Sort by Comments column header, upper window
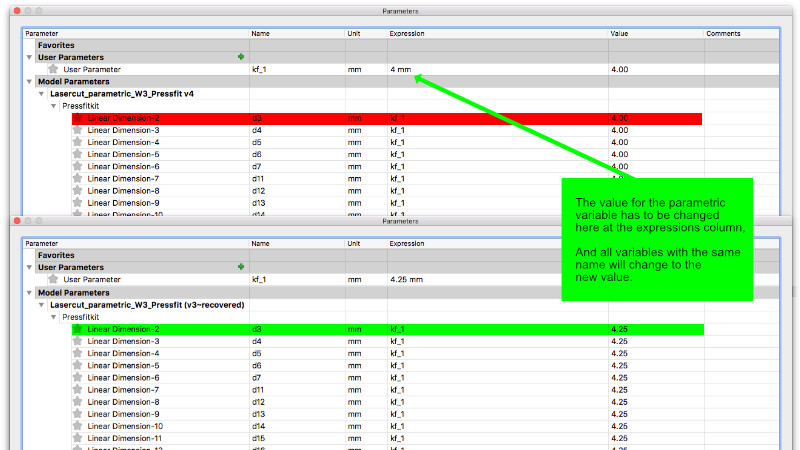The width and height of the screenshot is (800, 450). click(x=723, y=34)
